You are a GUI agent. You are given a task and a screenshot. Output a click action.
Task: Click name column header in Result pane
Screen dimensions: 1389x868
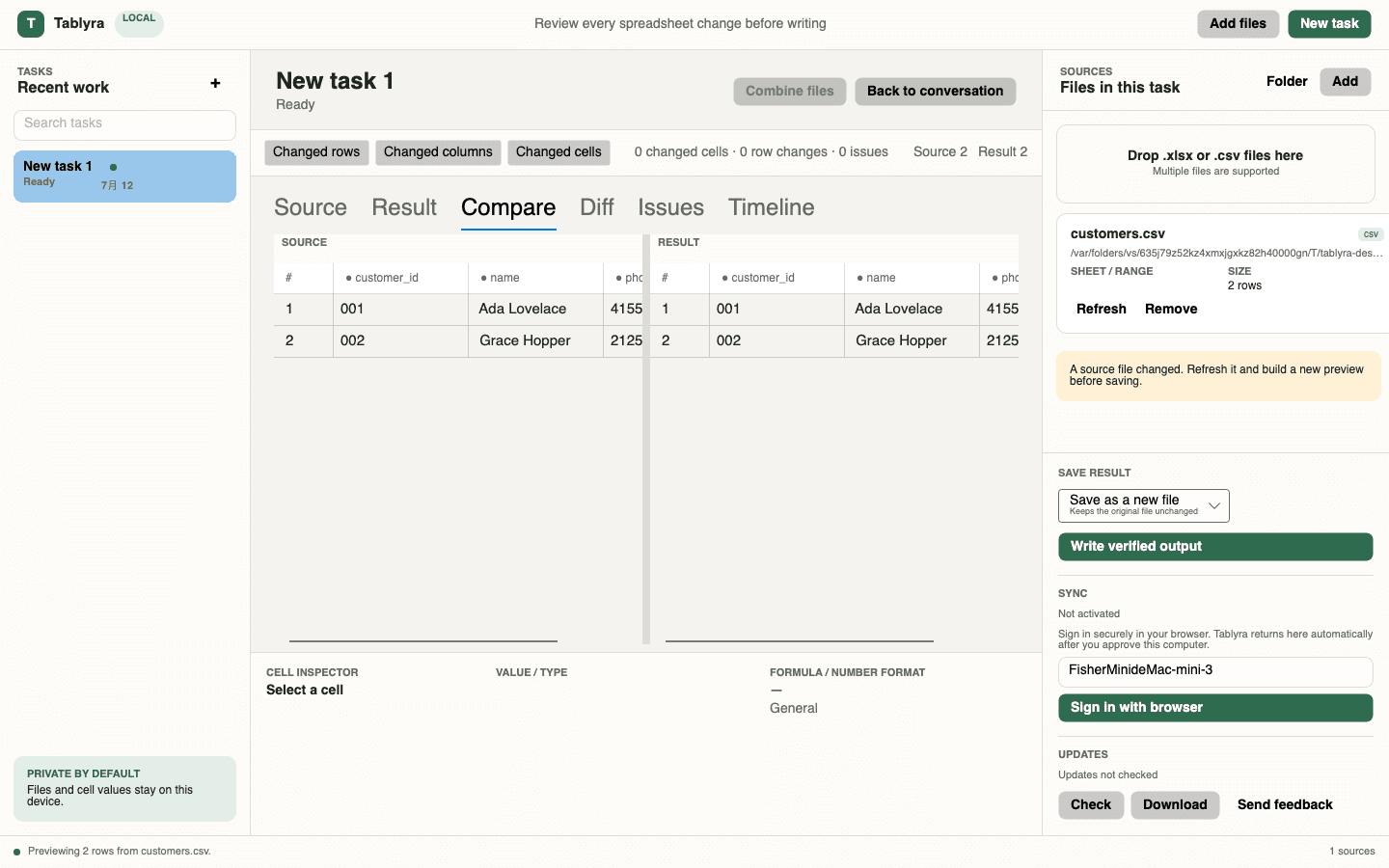click(912, 278)
